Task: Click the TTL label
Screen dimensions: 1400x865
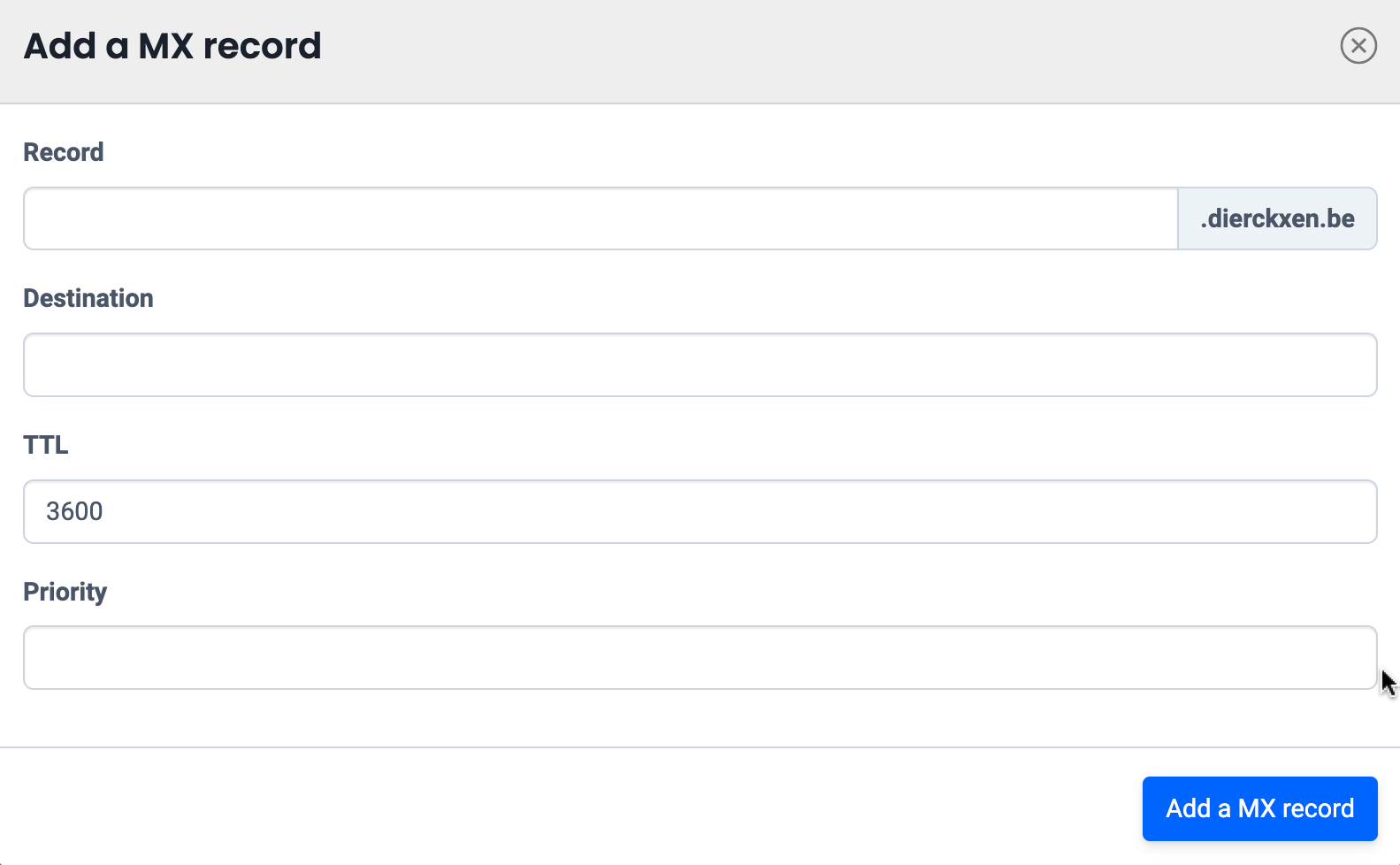Action: click(46, 444)
